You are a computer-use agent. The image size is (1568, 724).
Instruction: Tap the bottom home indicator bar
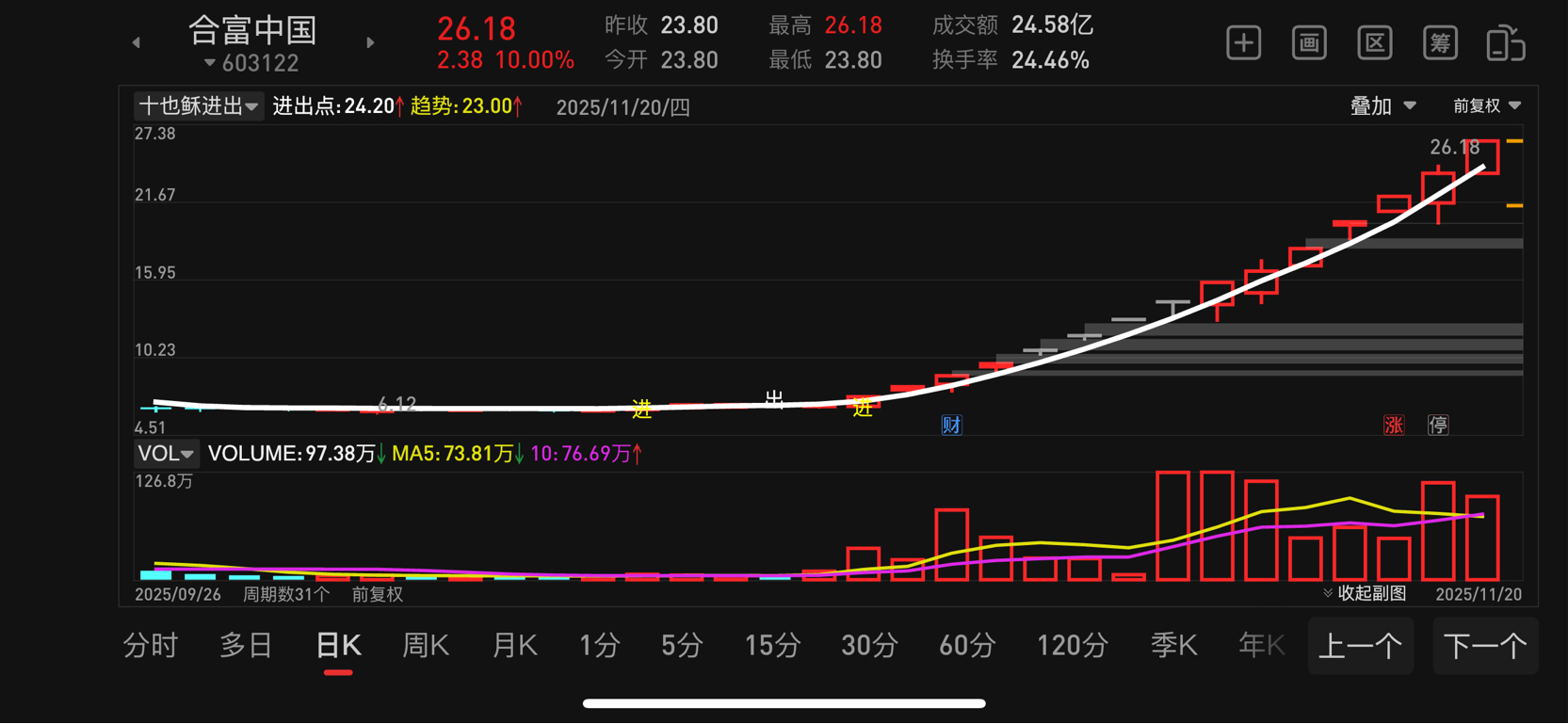tap(784, 703)
